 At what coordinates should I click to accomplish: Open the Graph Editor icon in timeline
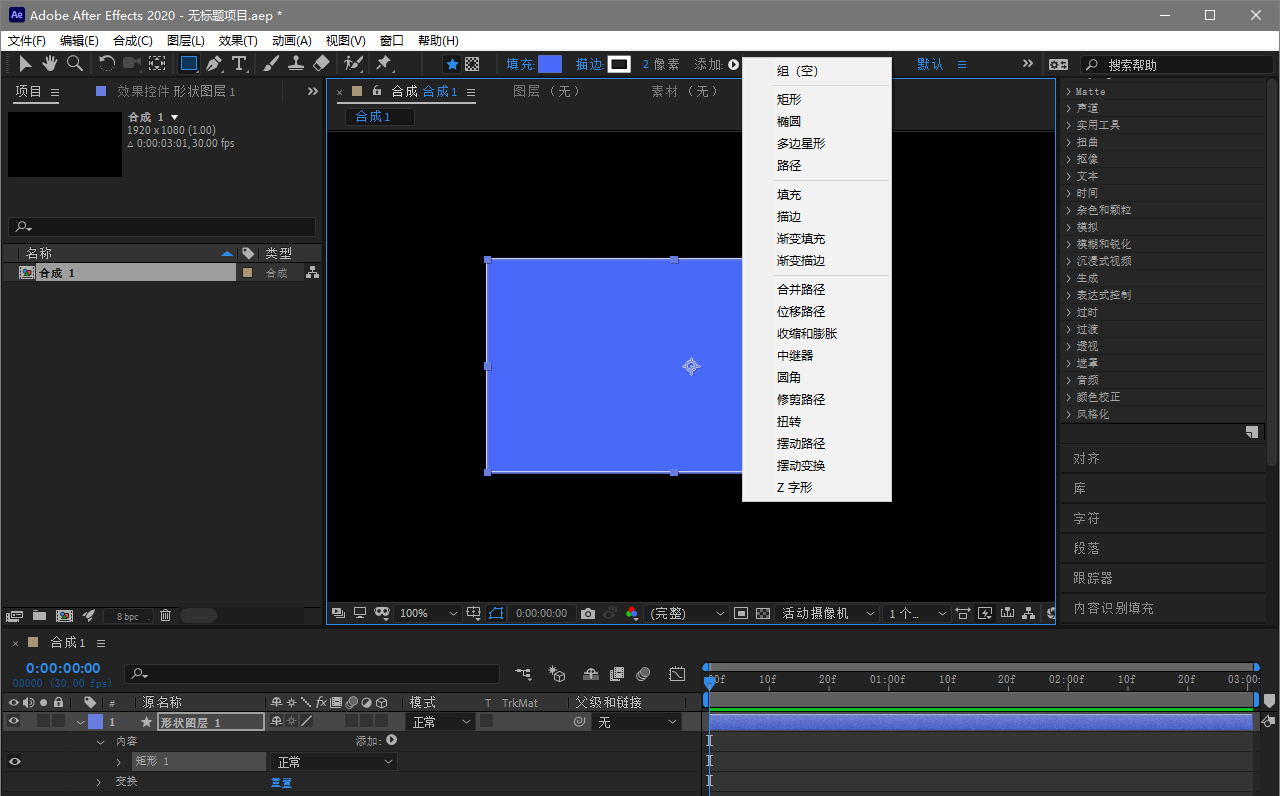(x=677, y=674)
